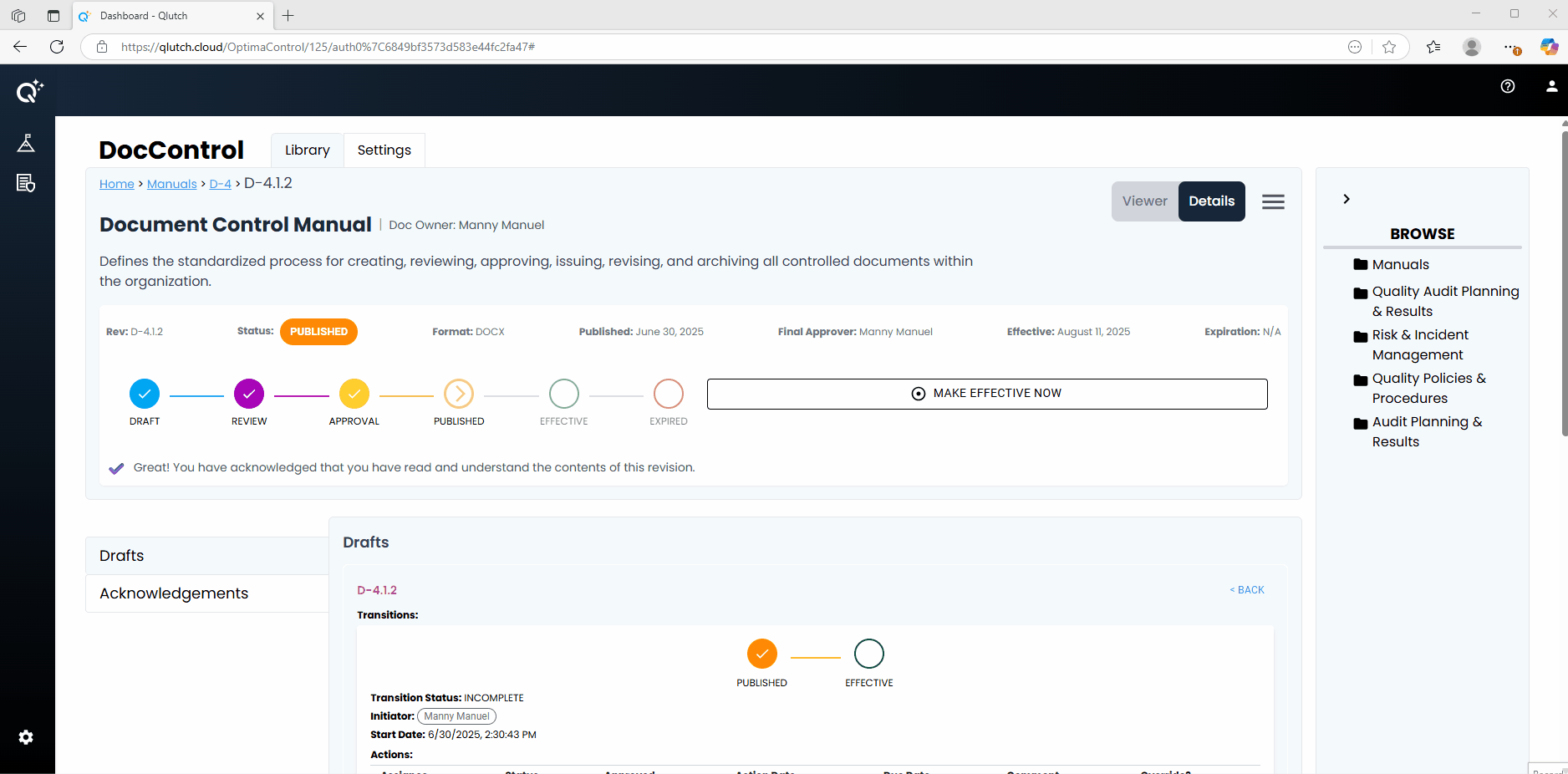This screenshot has height=774, width=1568.
Task: Open the hamburger menu beside Details
Action: (1273, 201)
